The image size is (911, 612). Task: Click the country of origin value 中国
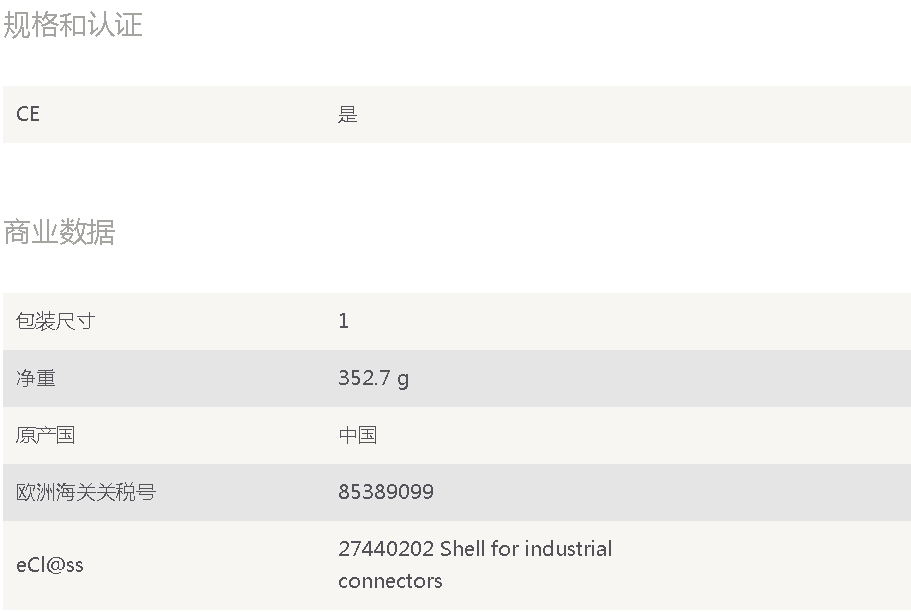point(358,435)
